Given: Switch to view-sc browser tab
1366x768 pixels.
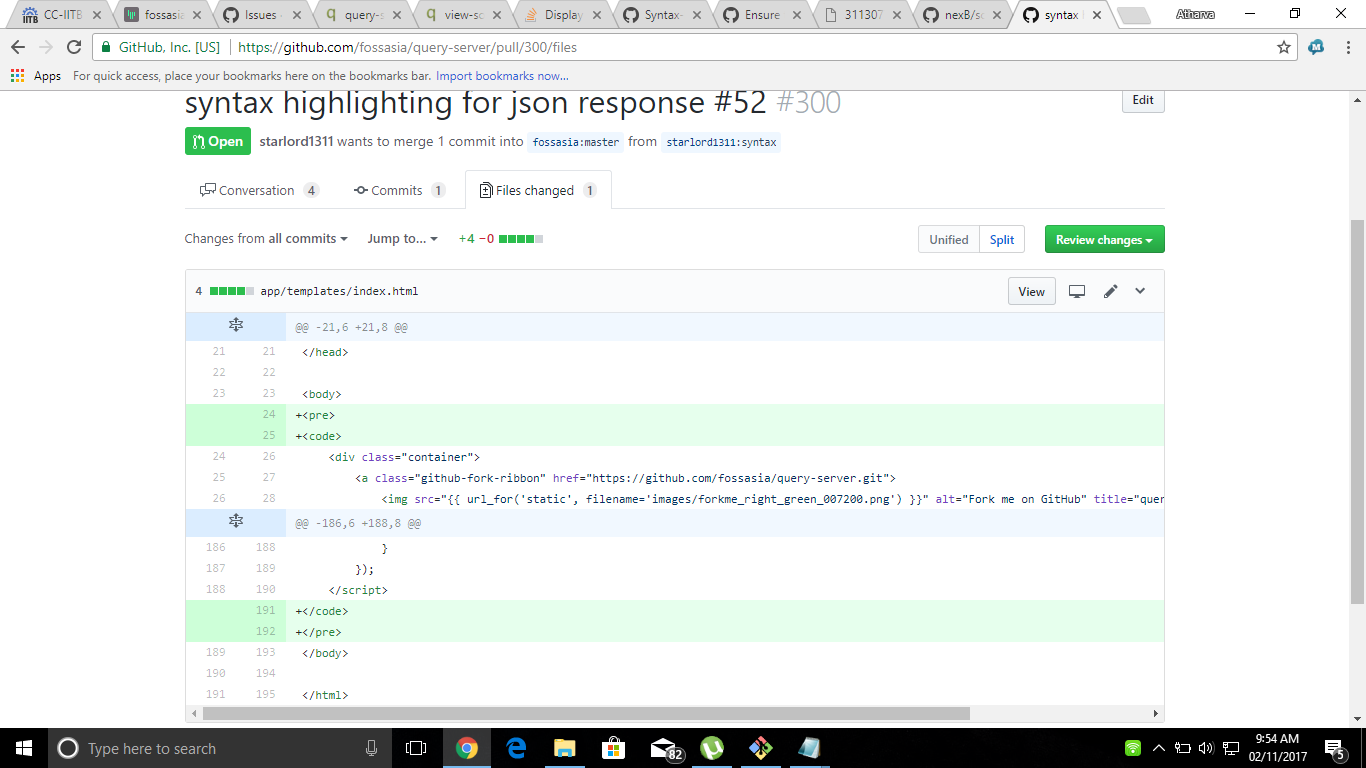Looking at the screenshot, I should [x=461, y=15].
